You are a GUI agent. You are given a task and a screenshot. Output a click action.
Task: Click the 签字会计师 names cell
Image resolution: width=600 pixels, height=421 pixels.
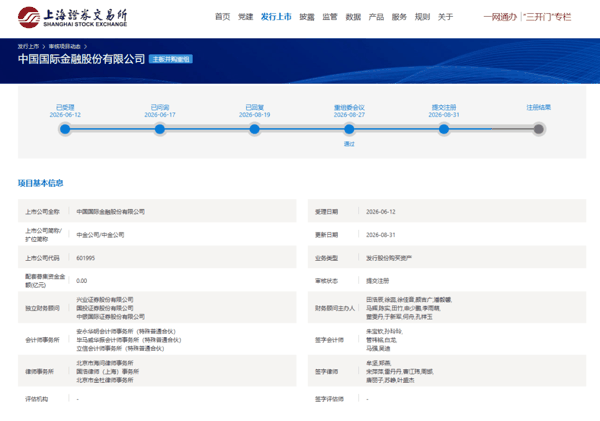[x=384, y=340]
